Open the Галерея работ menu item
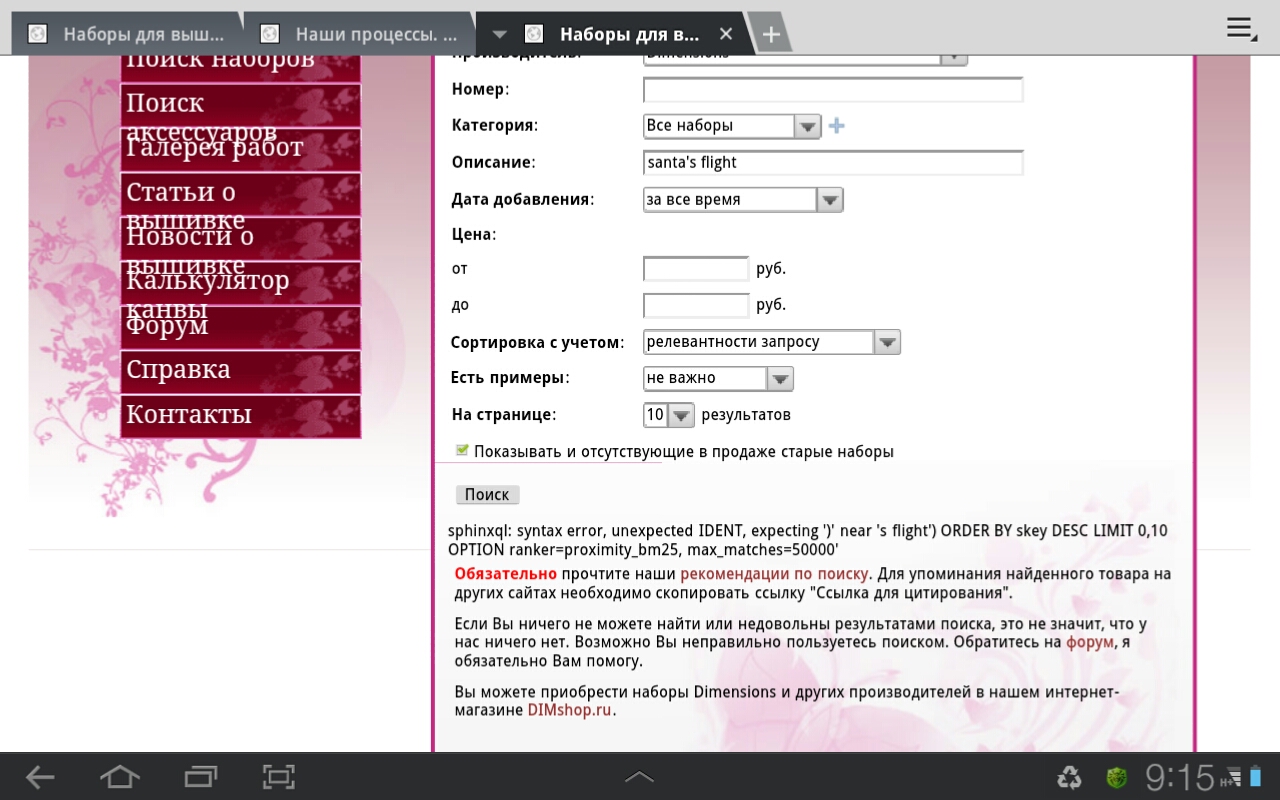Screen dimensions: 1280x800 tap(240, 148)
